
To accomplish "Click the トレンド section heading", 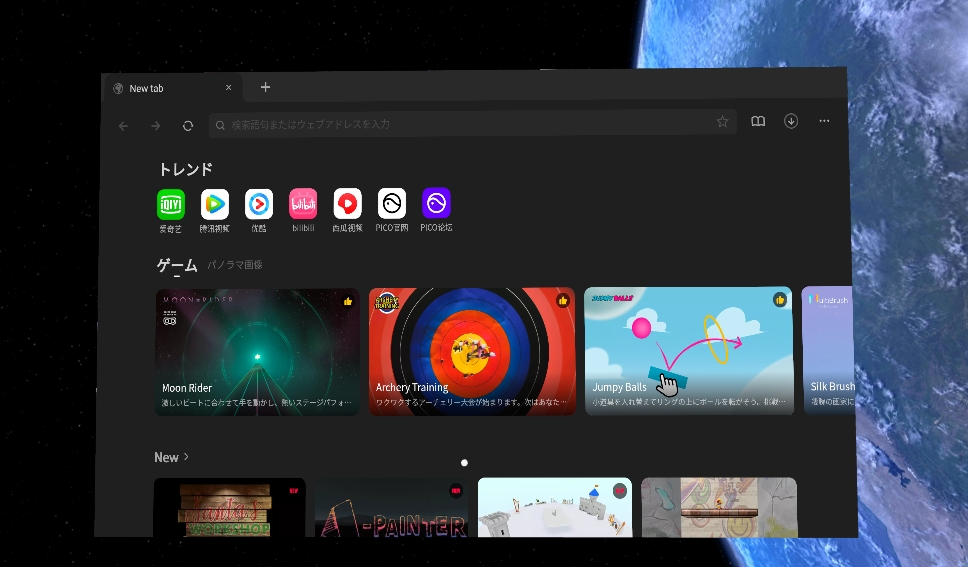I will [x=186, y=169].
